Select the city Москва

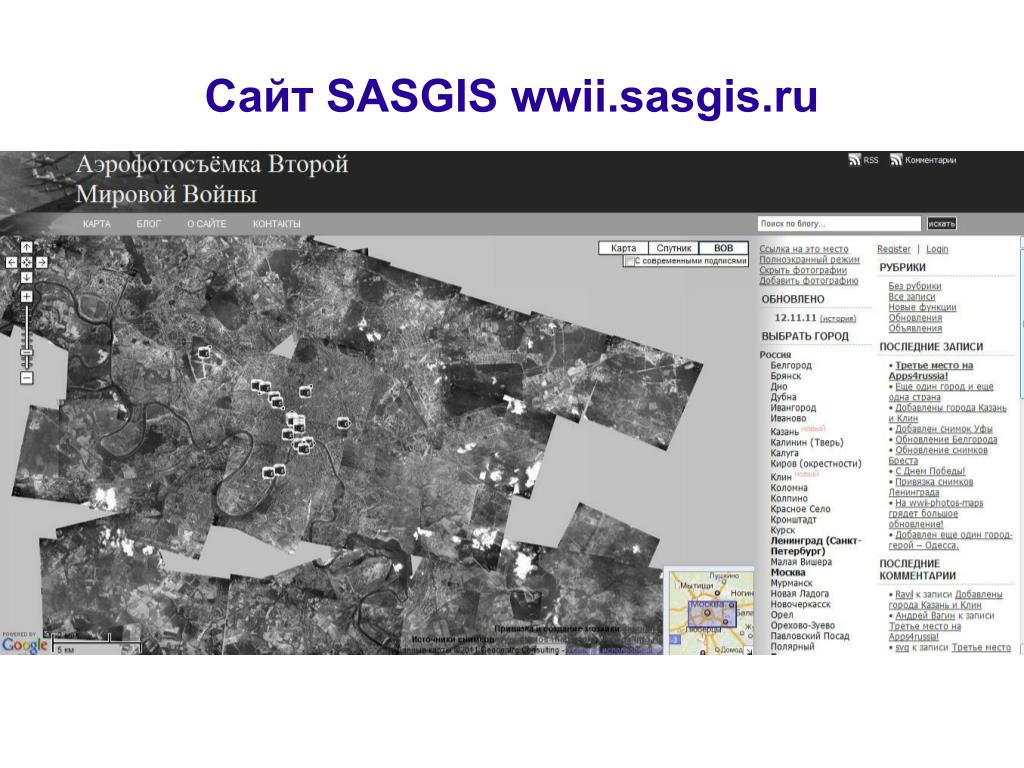[x=788, y=572]
